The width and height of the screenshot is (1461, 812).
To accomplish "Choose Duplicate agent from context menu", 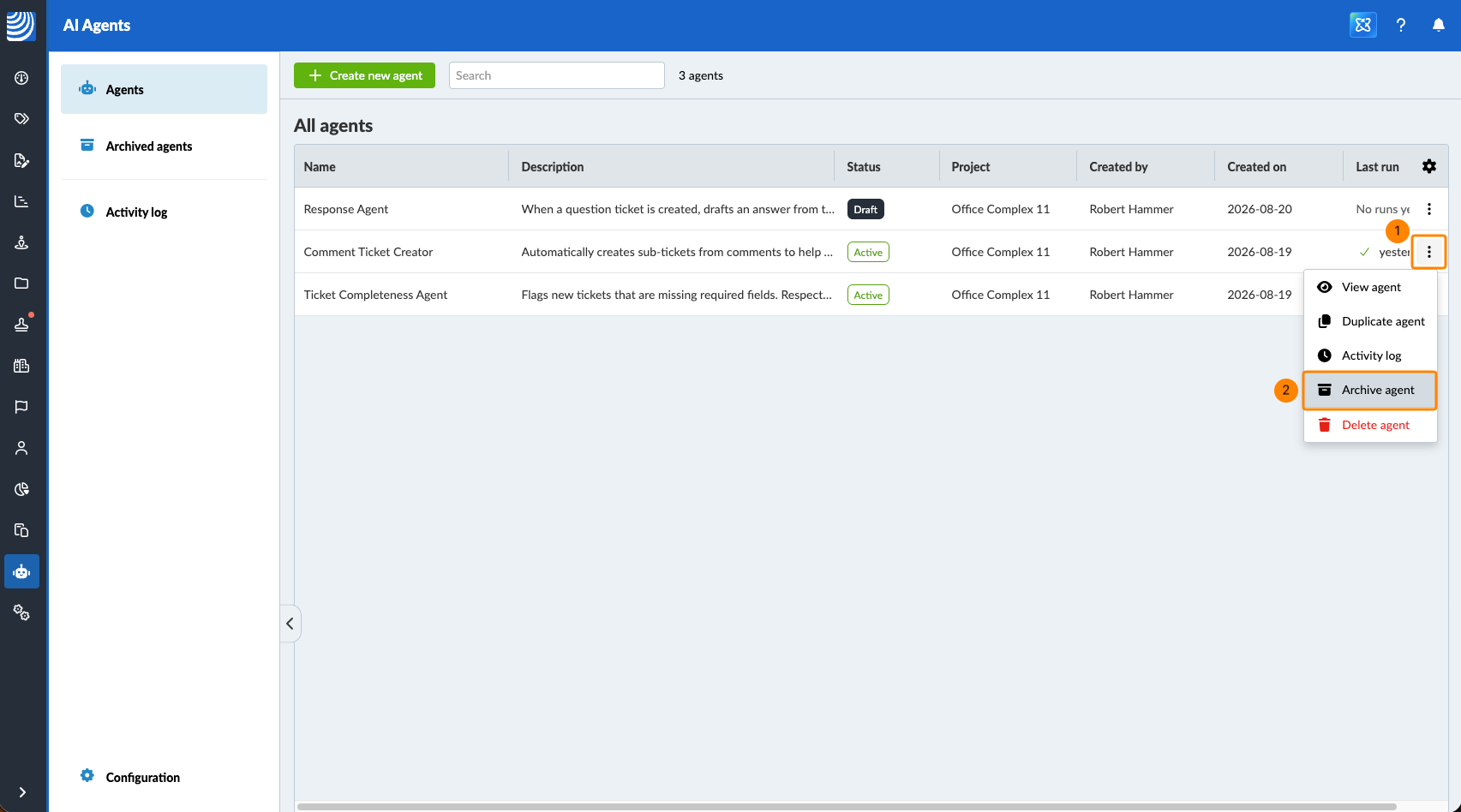I will [x=1370, y=321].
